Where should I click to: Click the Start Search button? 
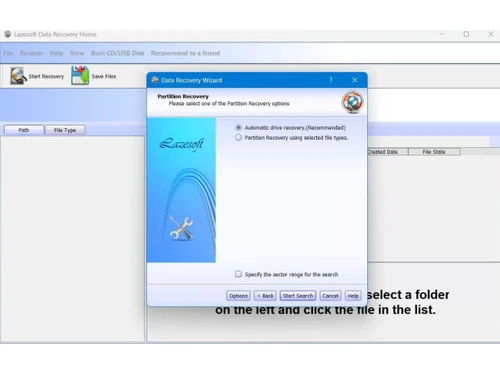[x=298, y=296]
